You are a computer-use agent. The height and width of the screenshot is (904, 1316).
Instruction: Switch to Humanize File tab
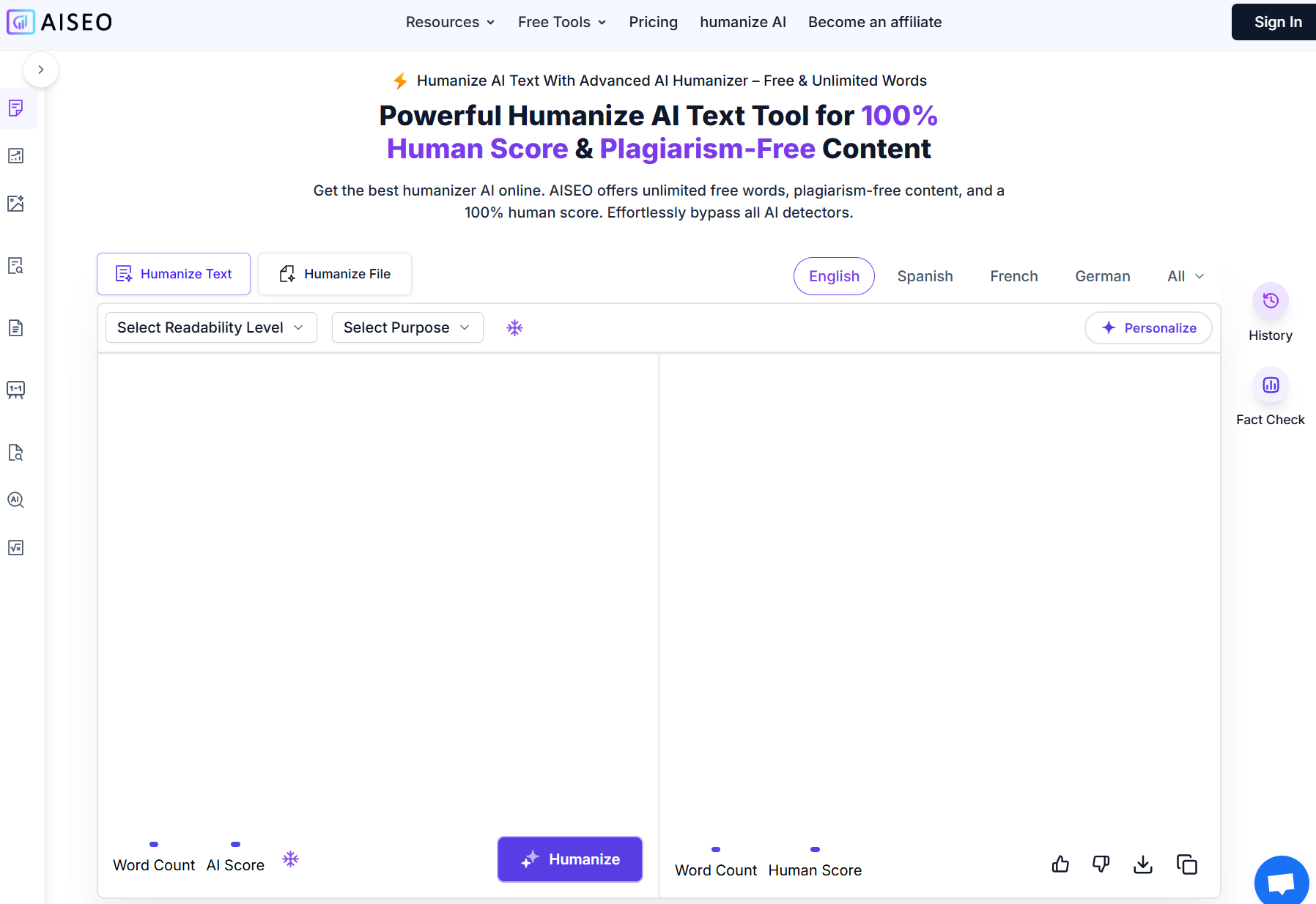point(335,274)
